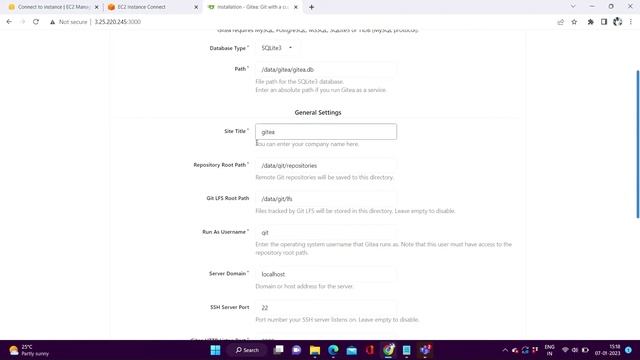
Task: Click the Chrome icon on taskbar
Action: click(388, 350)
